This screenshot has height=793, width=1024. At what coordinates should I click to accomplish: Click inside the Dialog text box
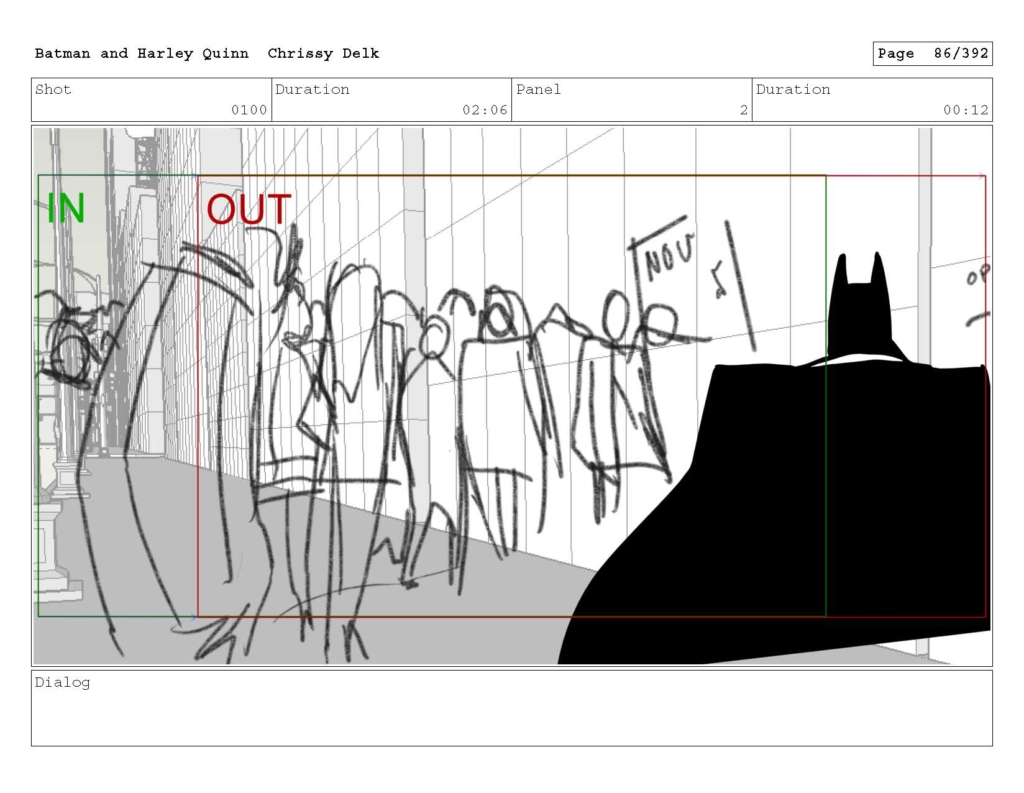coord(512,708)
